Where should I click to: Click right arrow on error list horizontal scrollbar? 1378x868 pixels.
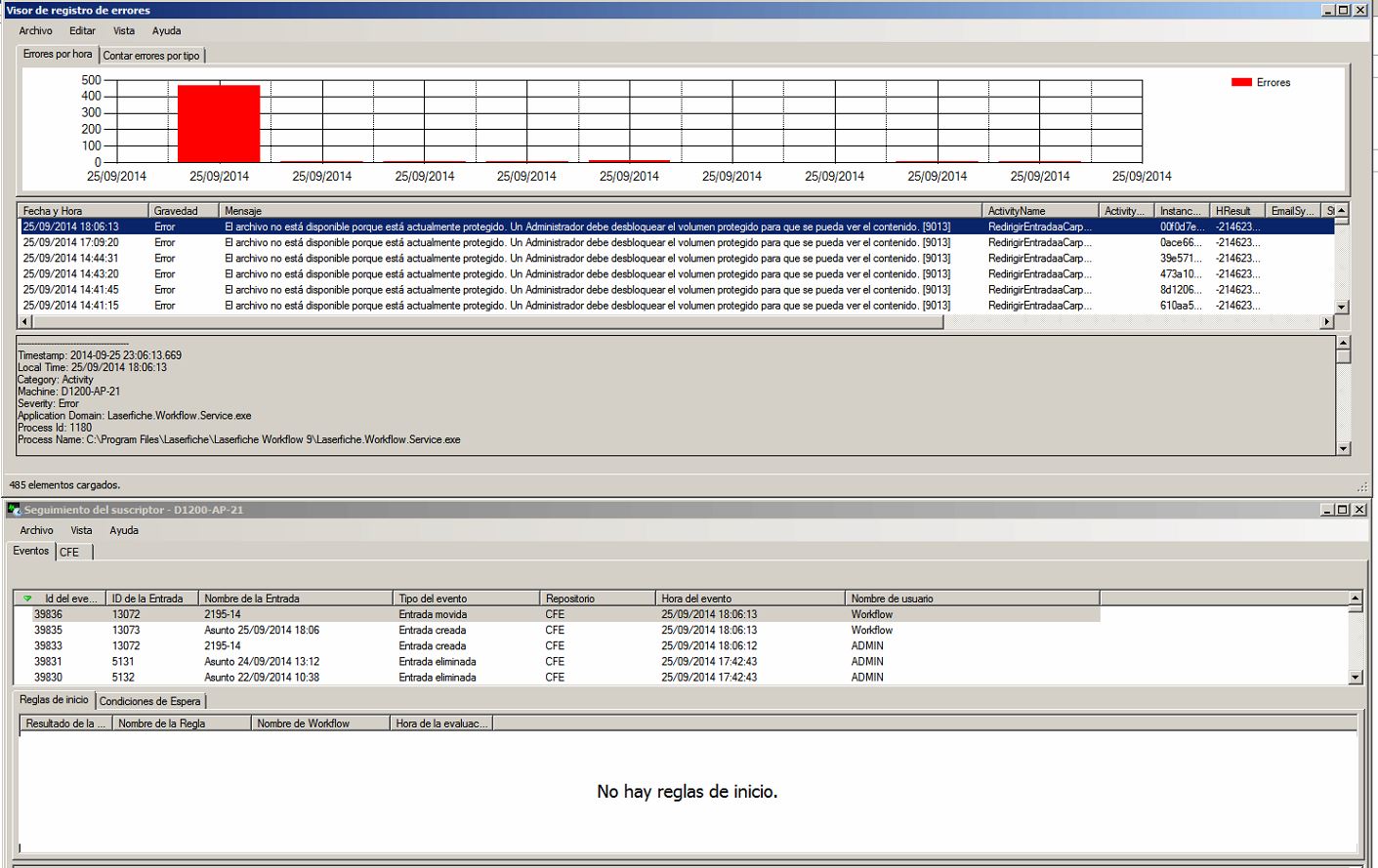[x=1326, y=322]
